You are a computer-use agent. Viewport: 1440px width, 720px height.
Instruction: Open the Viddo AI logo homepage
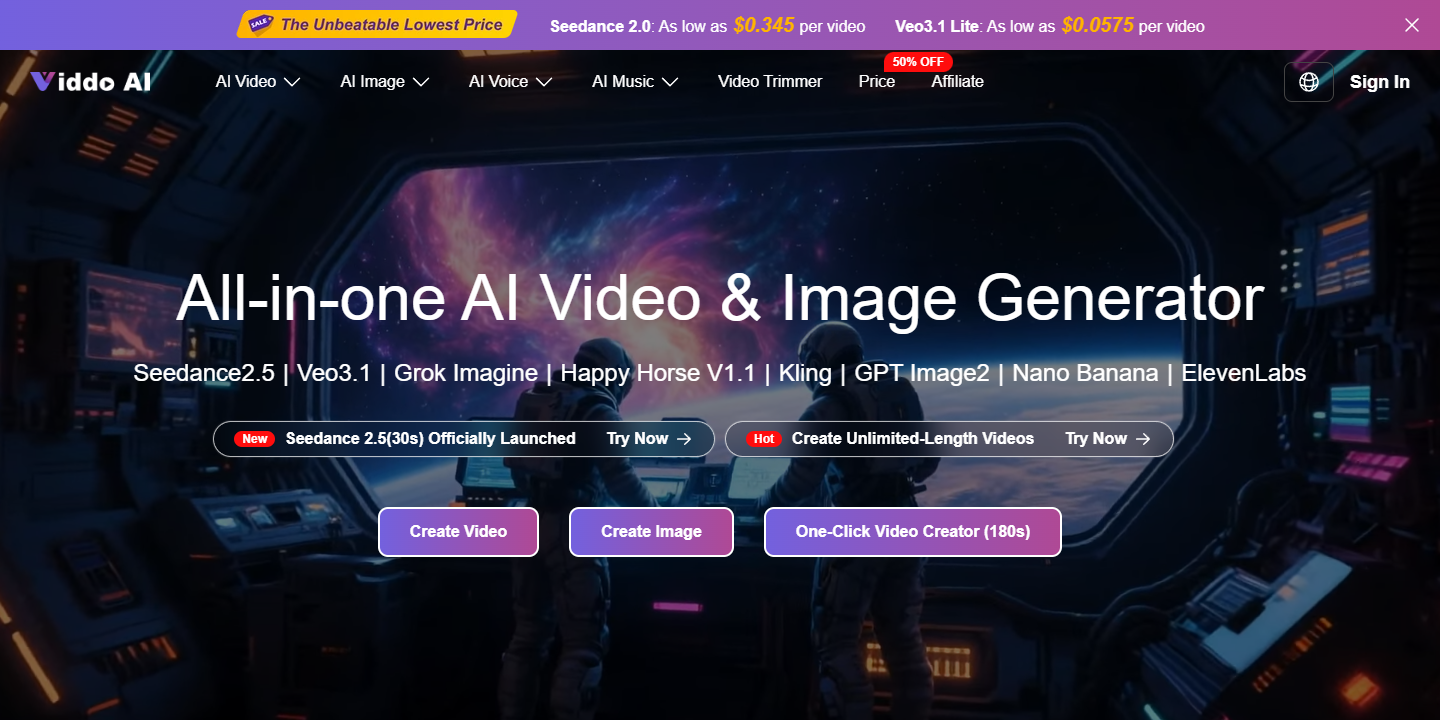[x=90, y=82]
